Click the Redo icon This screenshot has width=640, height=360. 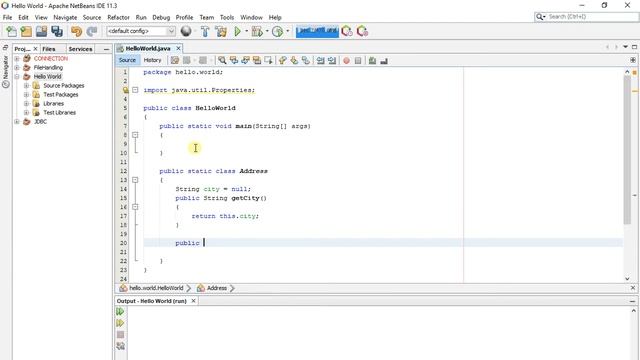coord(92,31)
